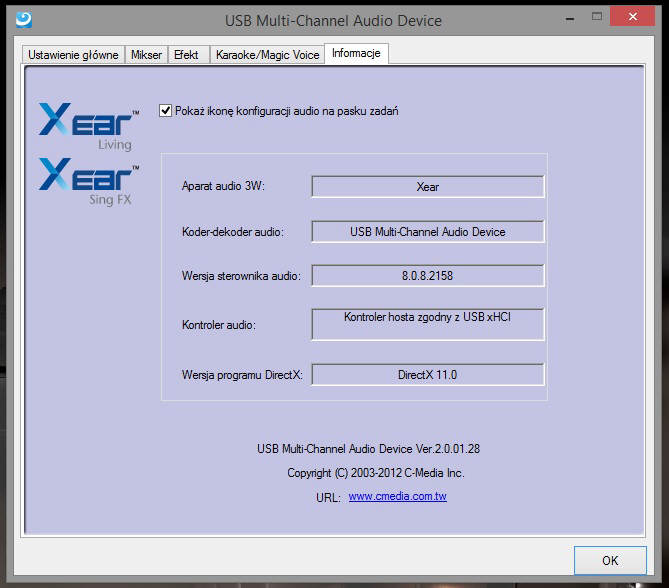Click the DirectX 11.0 field
Image resolution: width=669 pixels, height=588 pixels.
428,374
